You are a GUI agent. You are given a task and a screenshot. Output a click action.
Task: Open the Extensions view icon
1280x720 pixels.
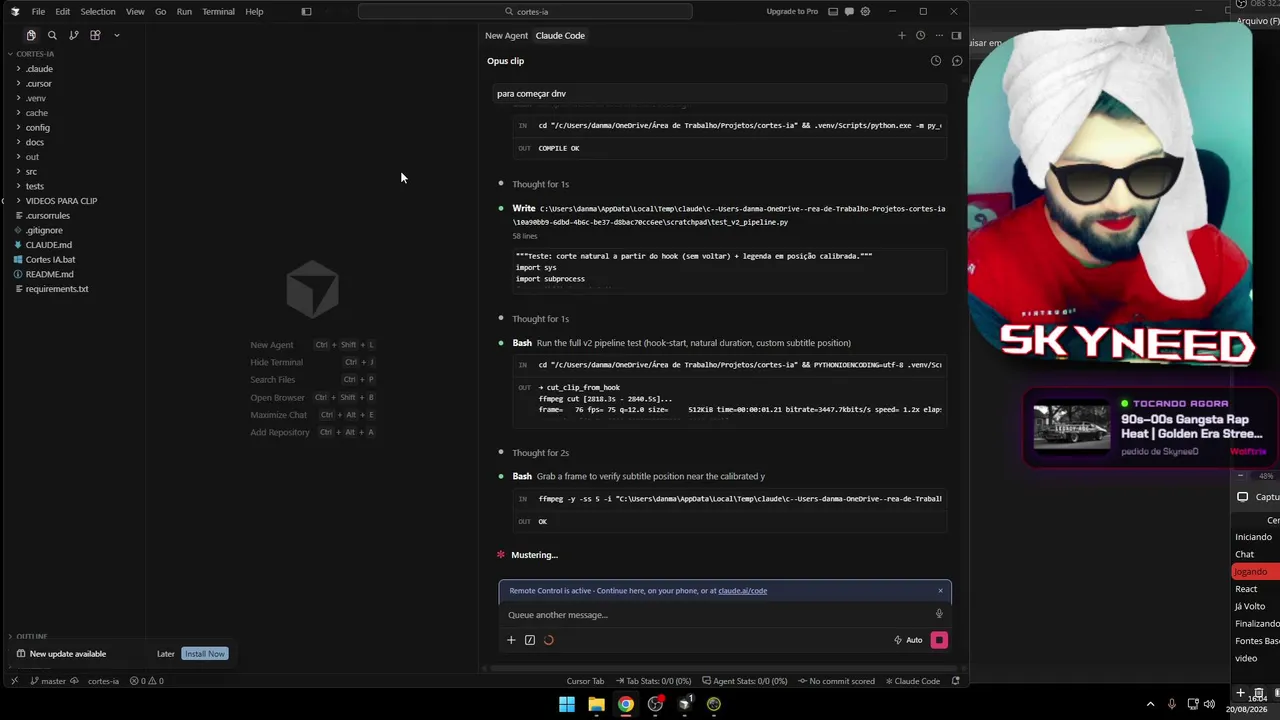95,35
